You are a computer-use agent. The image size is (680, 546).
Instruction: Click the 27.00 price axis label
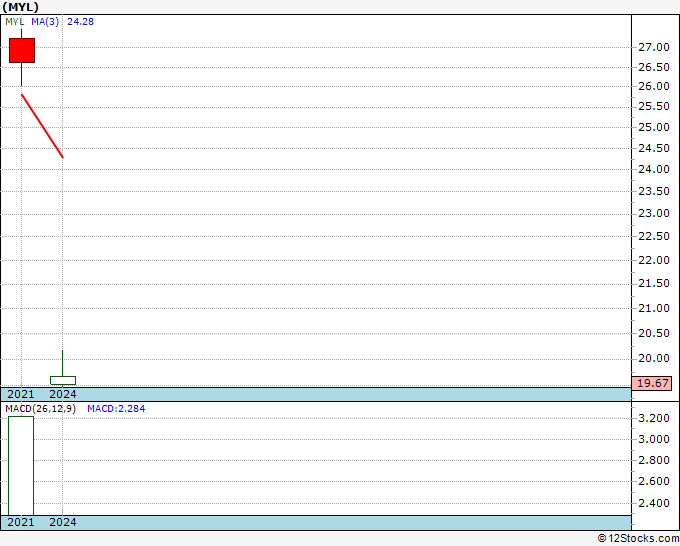[654, 47]
